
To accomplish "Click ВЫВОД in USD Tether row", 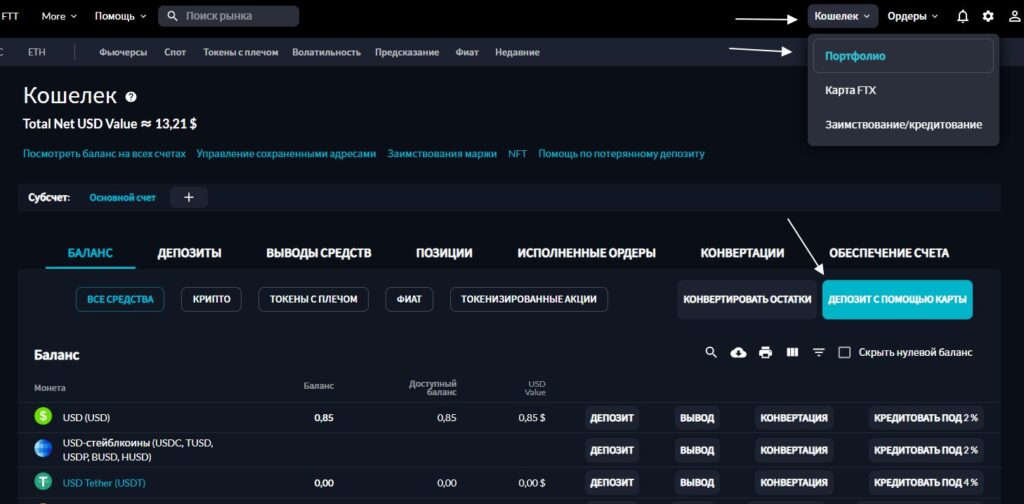I will [x=697, y=483].
